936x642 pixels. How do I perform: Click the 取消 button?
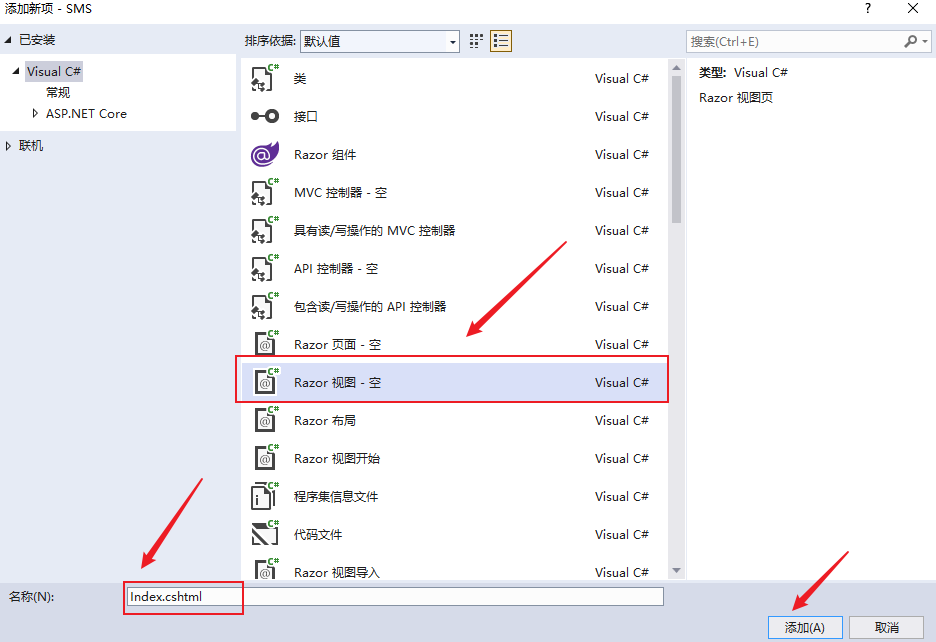[886, 628]
